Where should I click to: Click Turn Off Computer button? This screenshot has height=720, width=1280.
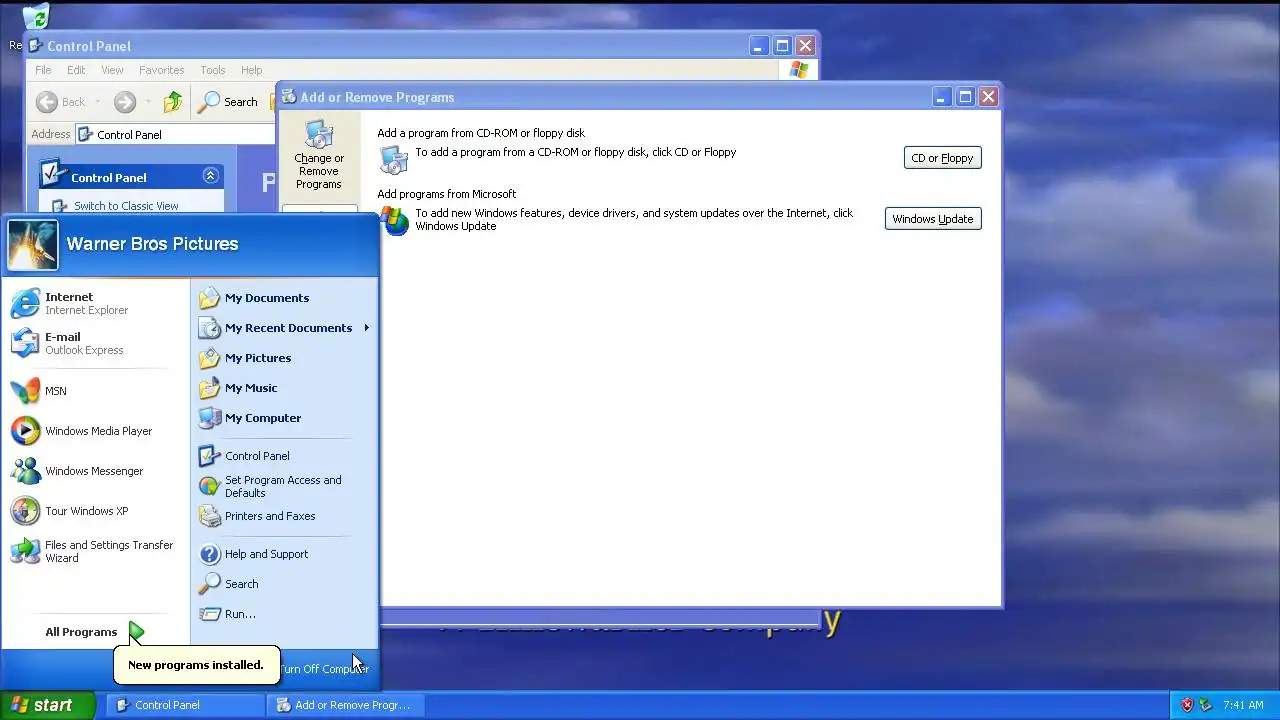[x=324, y=669]
